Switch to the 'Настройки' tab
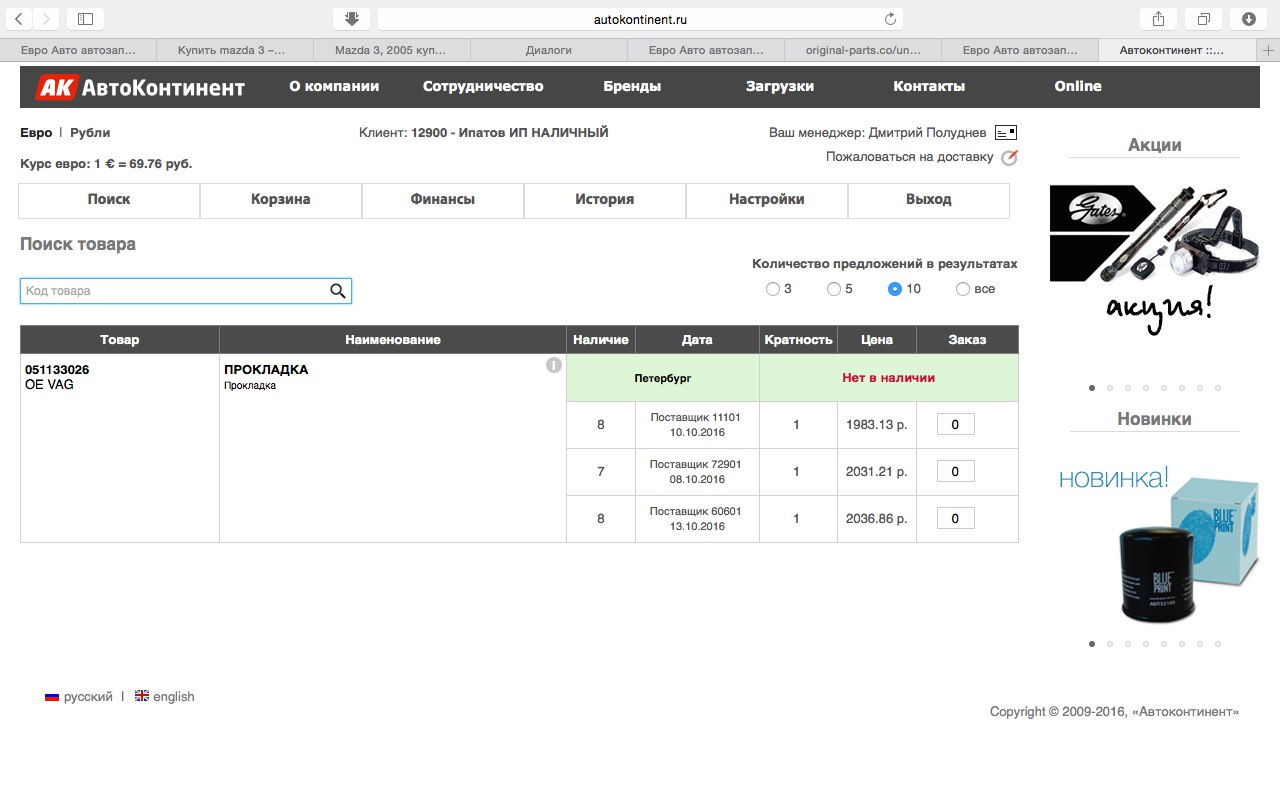Viewport: 1280px width, 800px height. click(x=767, y=200)
